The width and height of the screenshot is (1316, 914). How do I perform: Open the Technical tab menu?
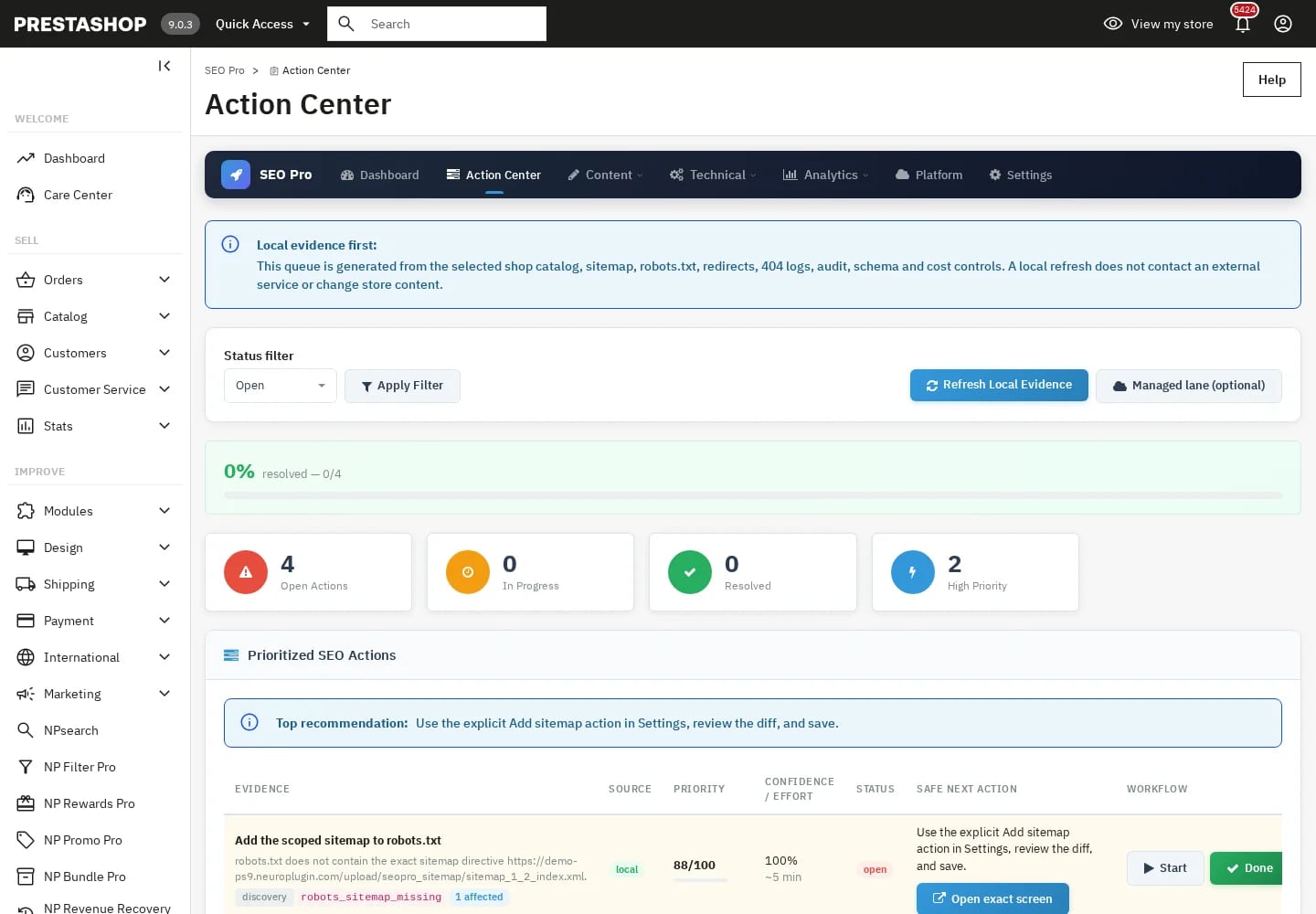pyautogui.click(x=713, y=175)
